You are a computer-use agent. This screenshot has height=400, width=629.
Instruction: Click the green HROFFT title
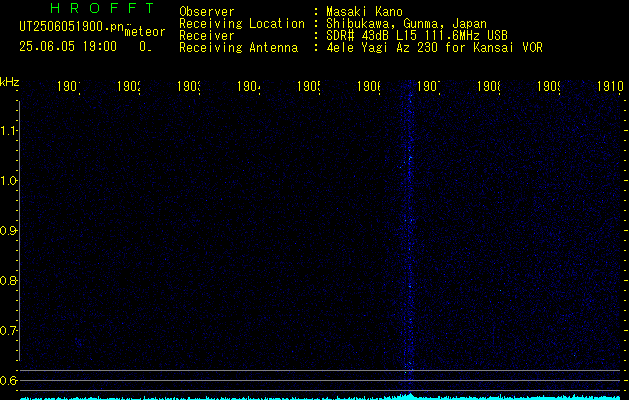tap(102, 8)
